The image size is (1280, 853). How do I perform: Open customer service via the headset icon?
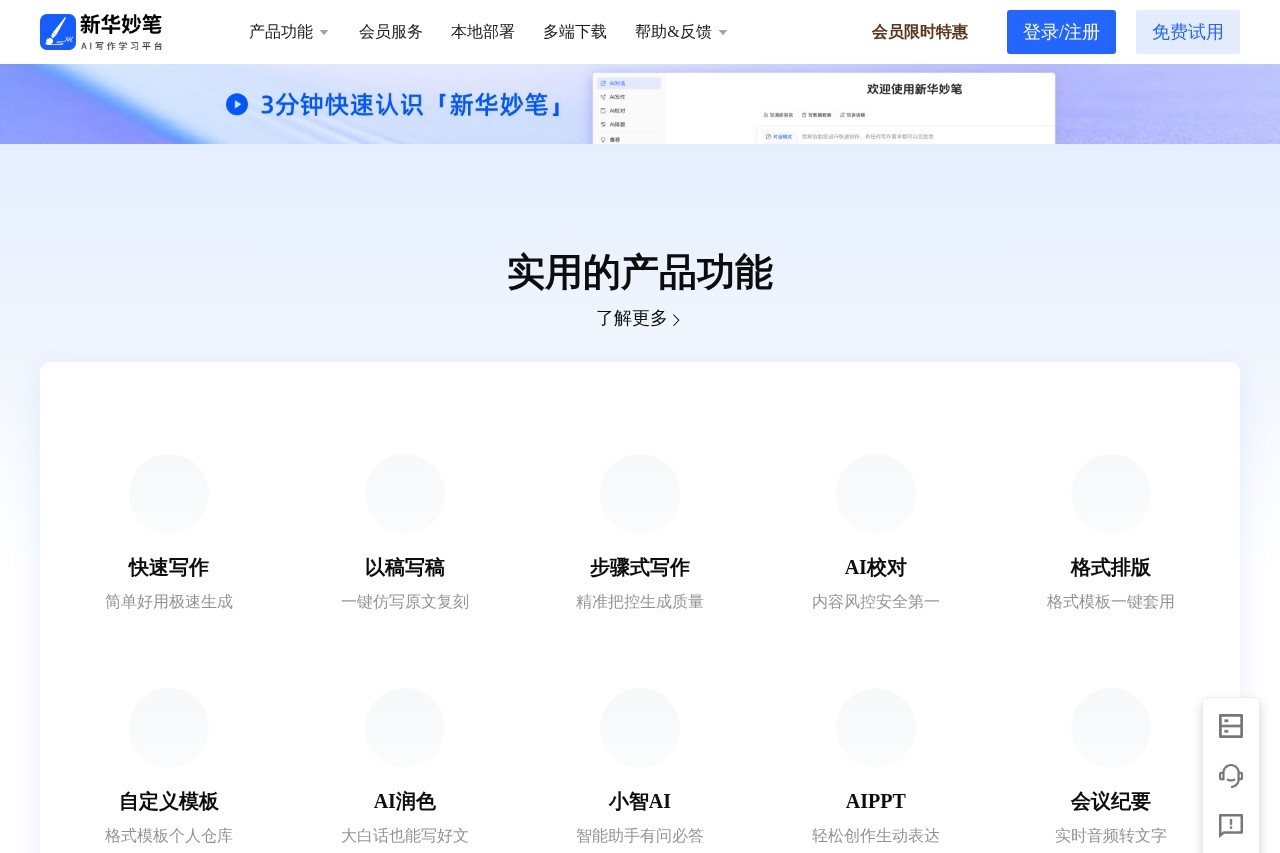[x=1231, y=775]
